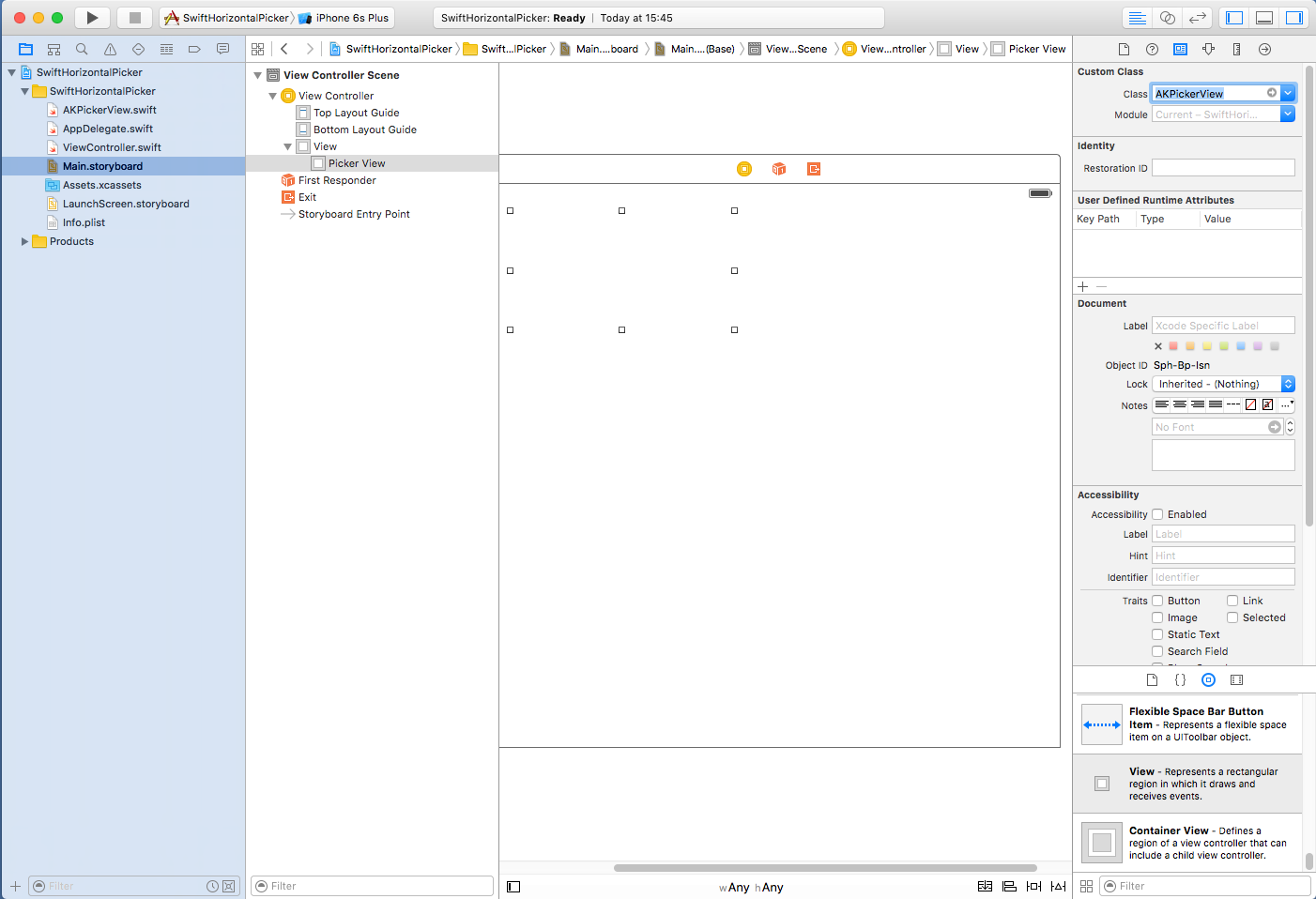1316x899 pixels.
Task: Select Picker View in document outline
Action: pyautogui.click(x=357, y=163)
